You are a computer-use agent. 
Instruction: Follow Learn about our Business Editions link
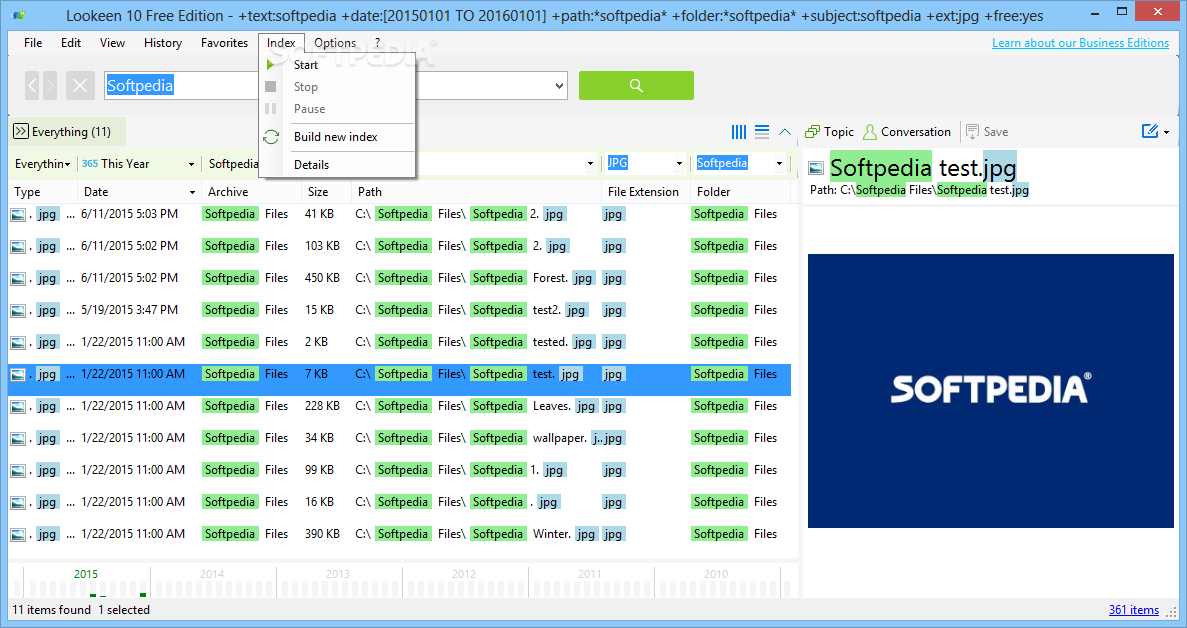[x=1080, y=43]
